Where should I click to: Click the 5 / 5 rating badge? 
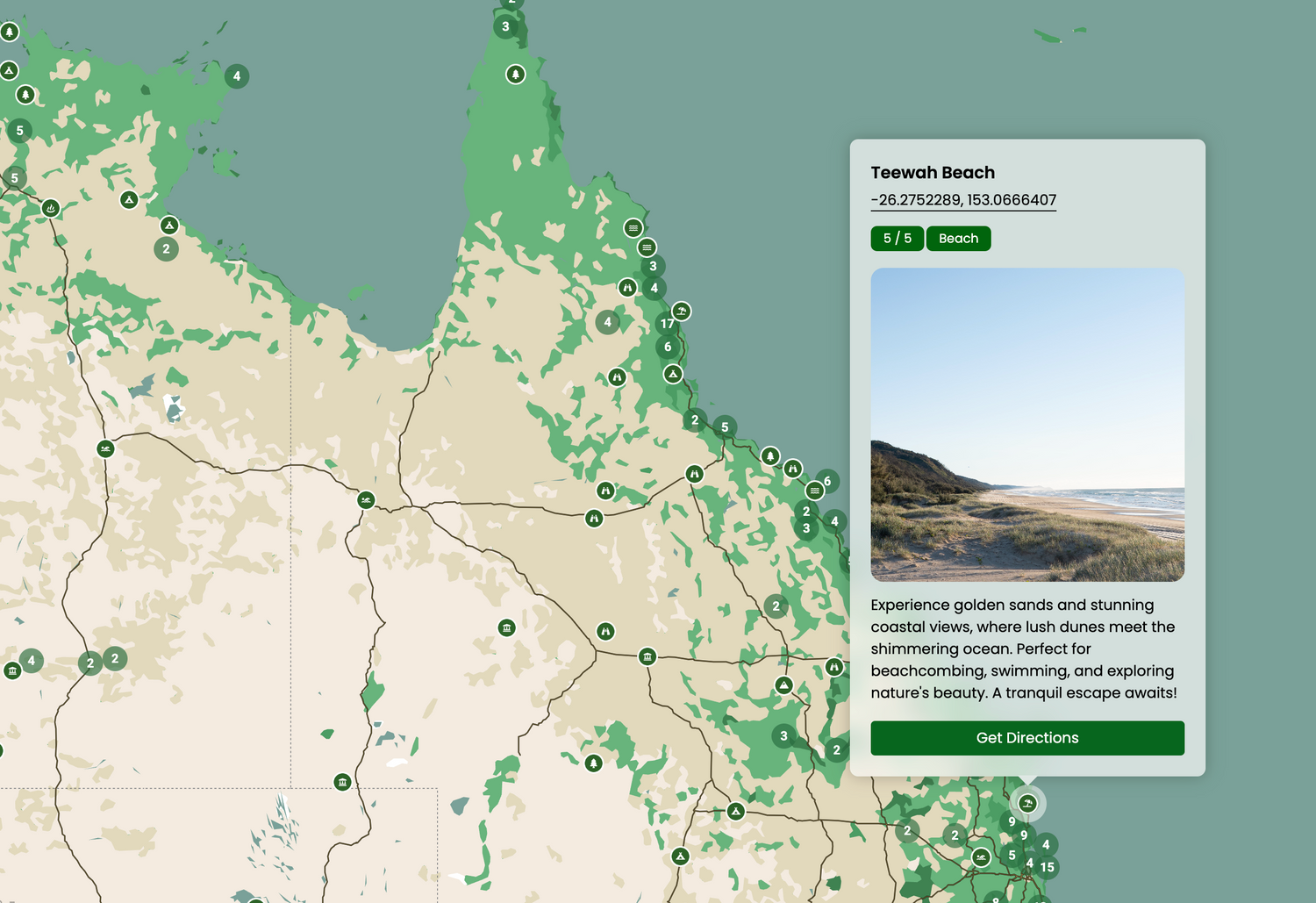click(x=897, y=239)
